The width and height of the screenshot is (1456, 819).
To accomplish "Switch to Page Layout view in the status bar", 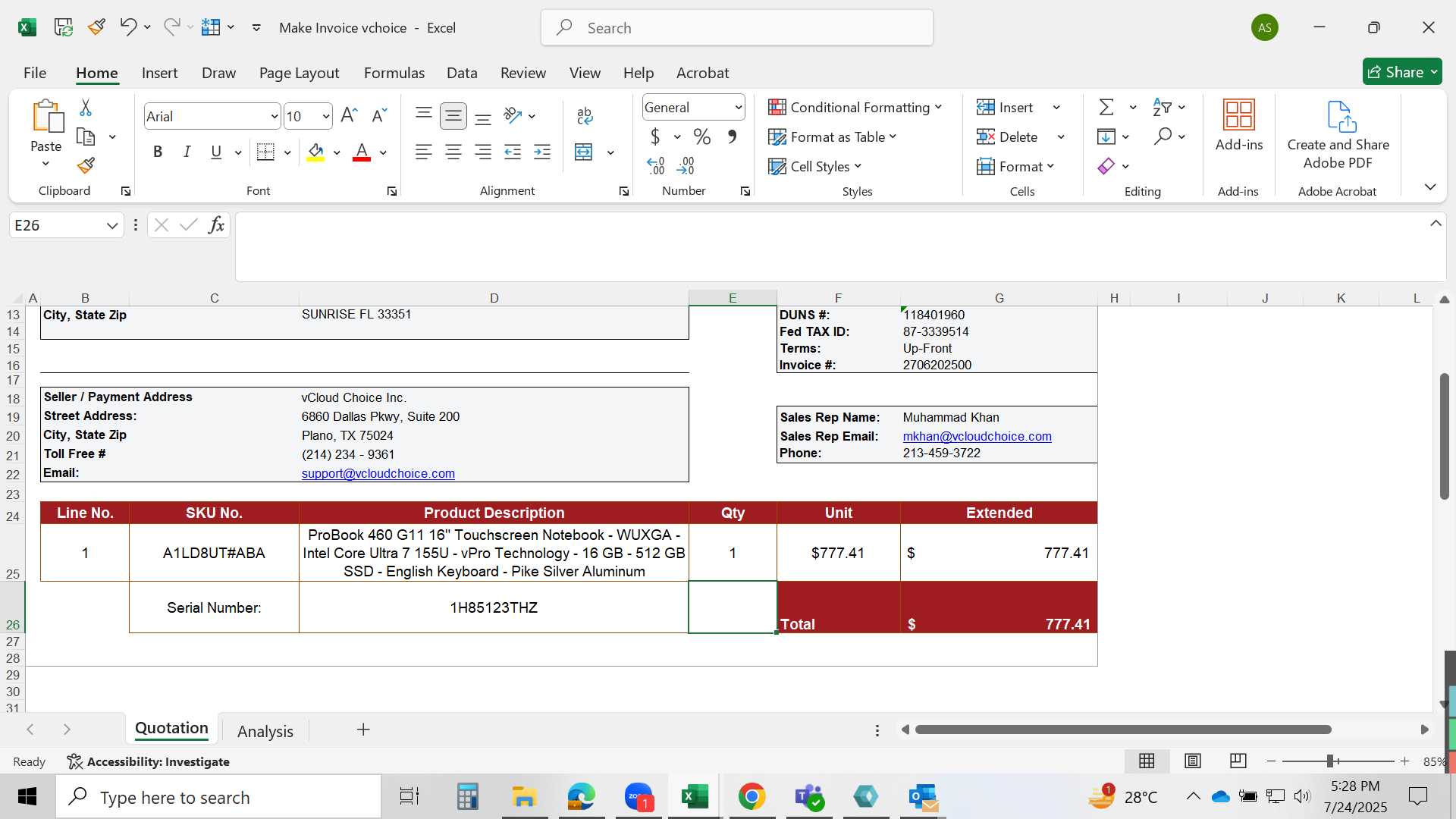I will [x=1193, y=761].
